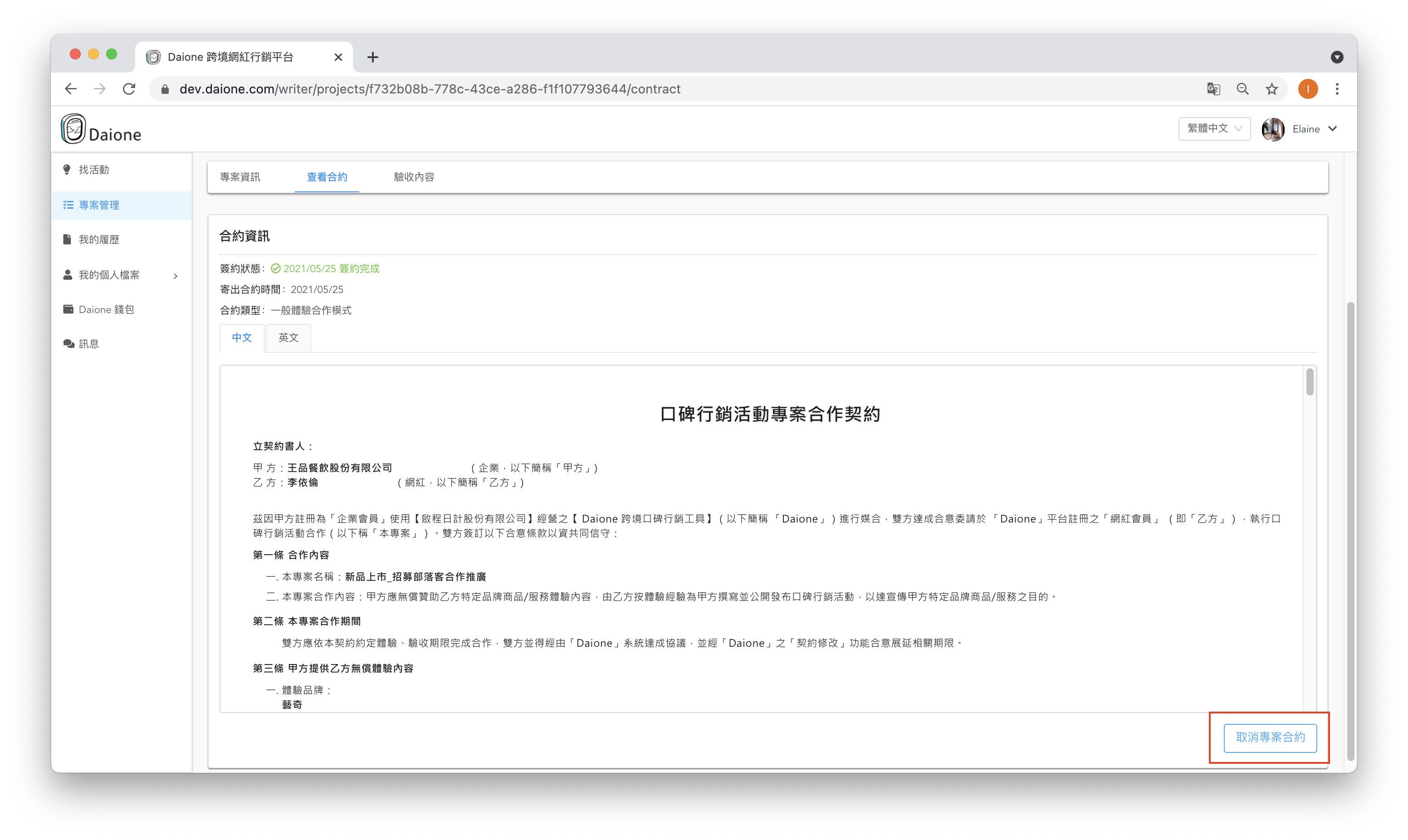Click the 寄出合約時間 date 2021/05/25
Viewport: 1408px width, 840px height.
[317, 290]
